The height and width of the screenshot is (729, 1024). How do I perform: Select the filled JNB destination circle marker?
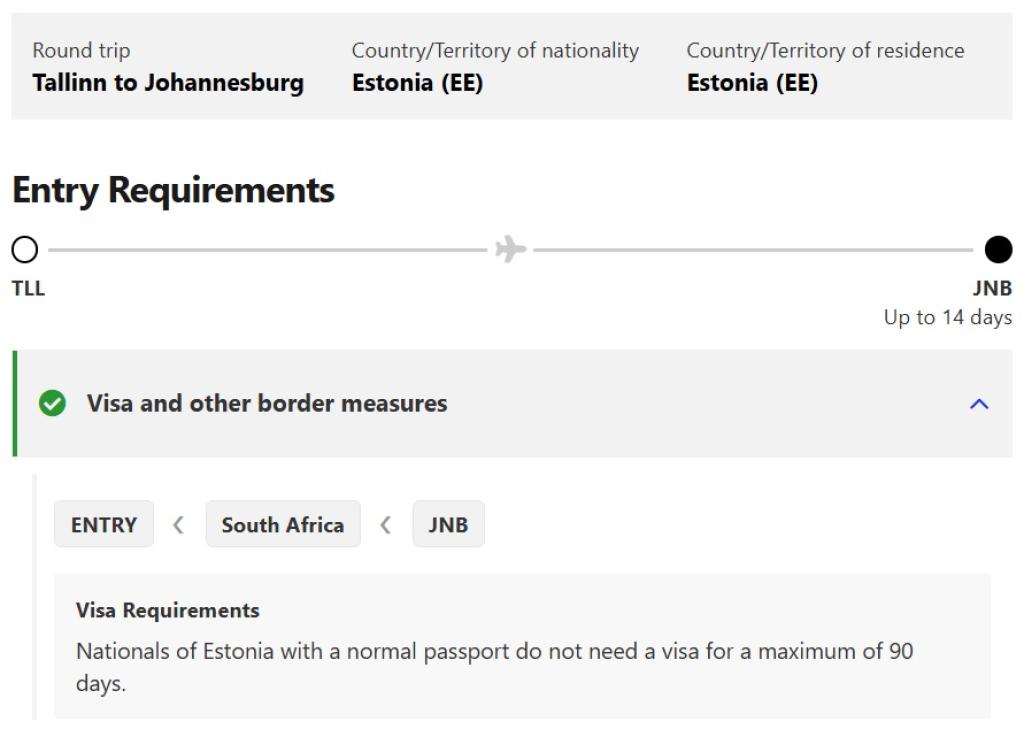click(997, 249)
